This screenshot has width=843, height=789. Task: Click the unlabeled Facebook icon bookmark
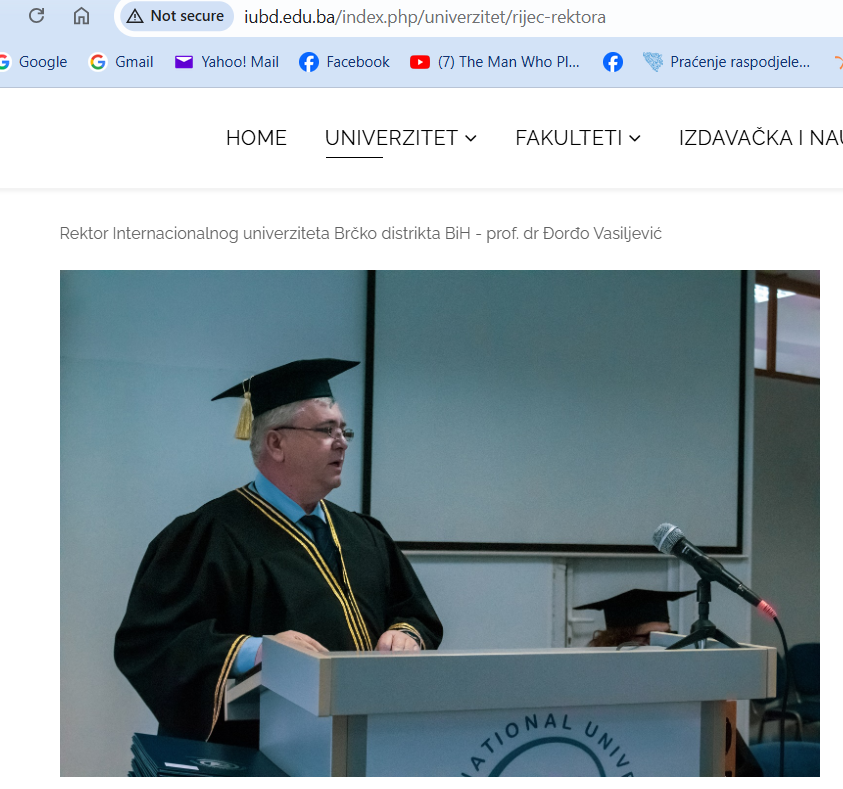(x=613, y=62)
